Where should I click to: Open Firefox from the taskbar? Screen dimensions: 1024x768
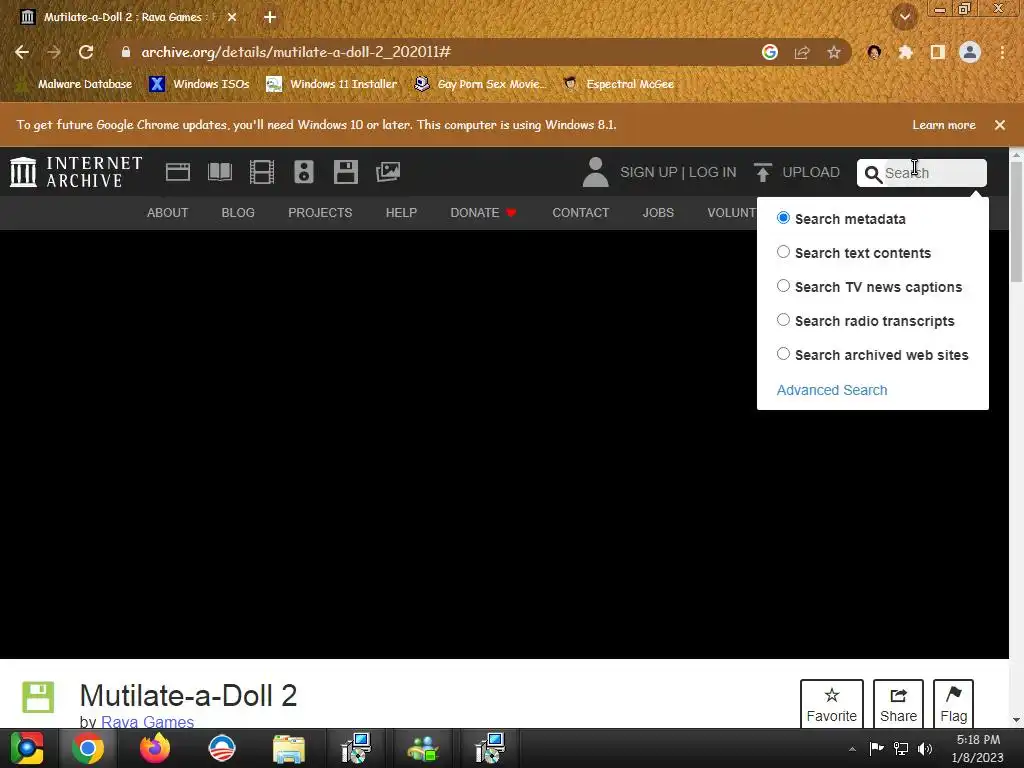[x=155, y=748]
